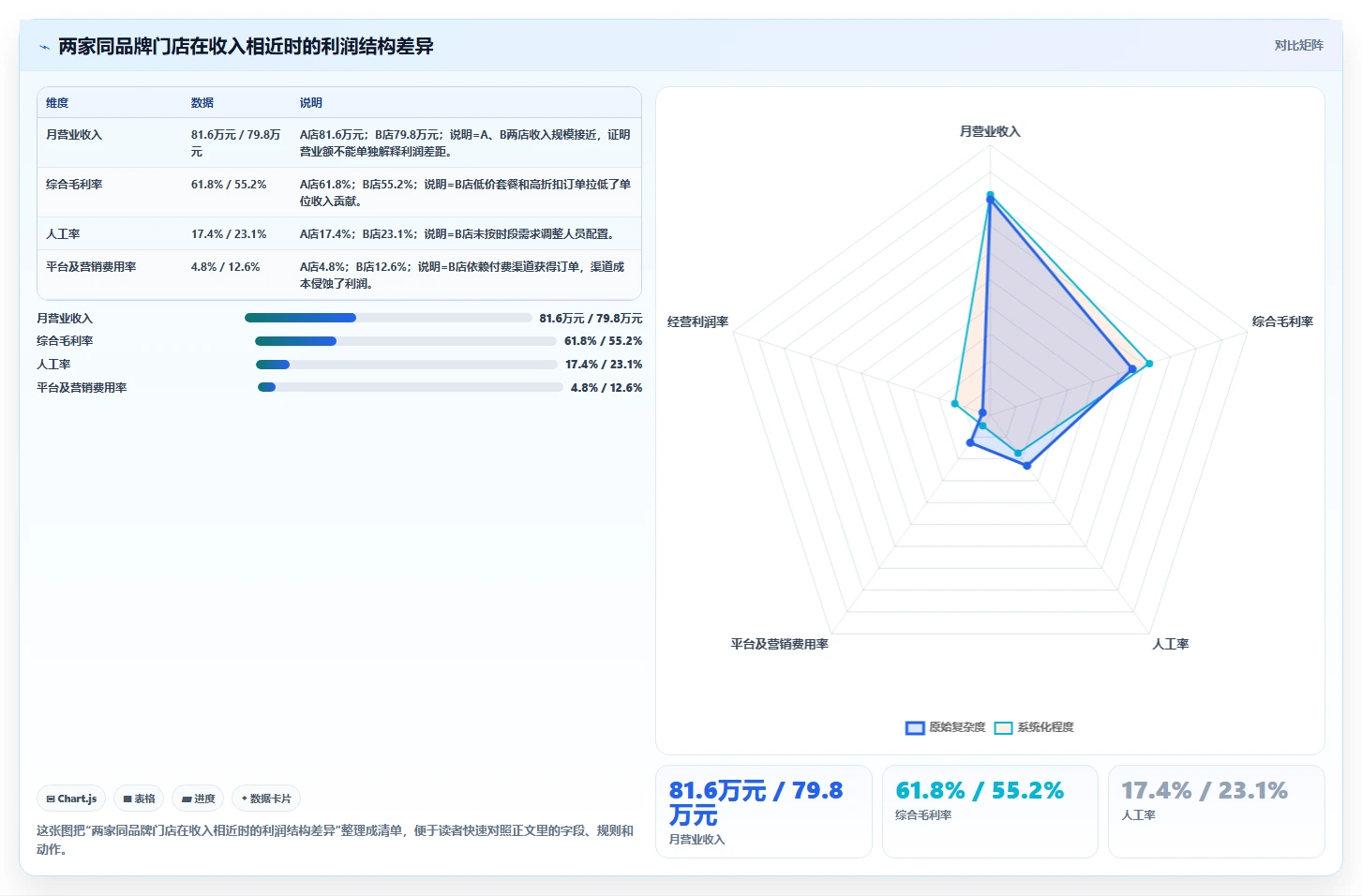Click the 综合毛利率 progress bar

pos(406,341)
